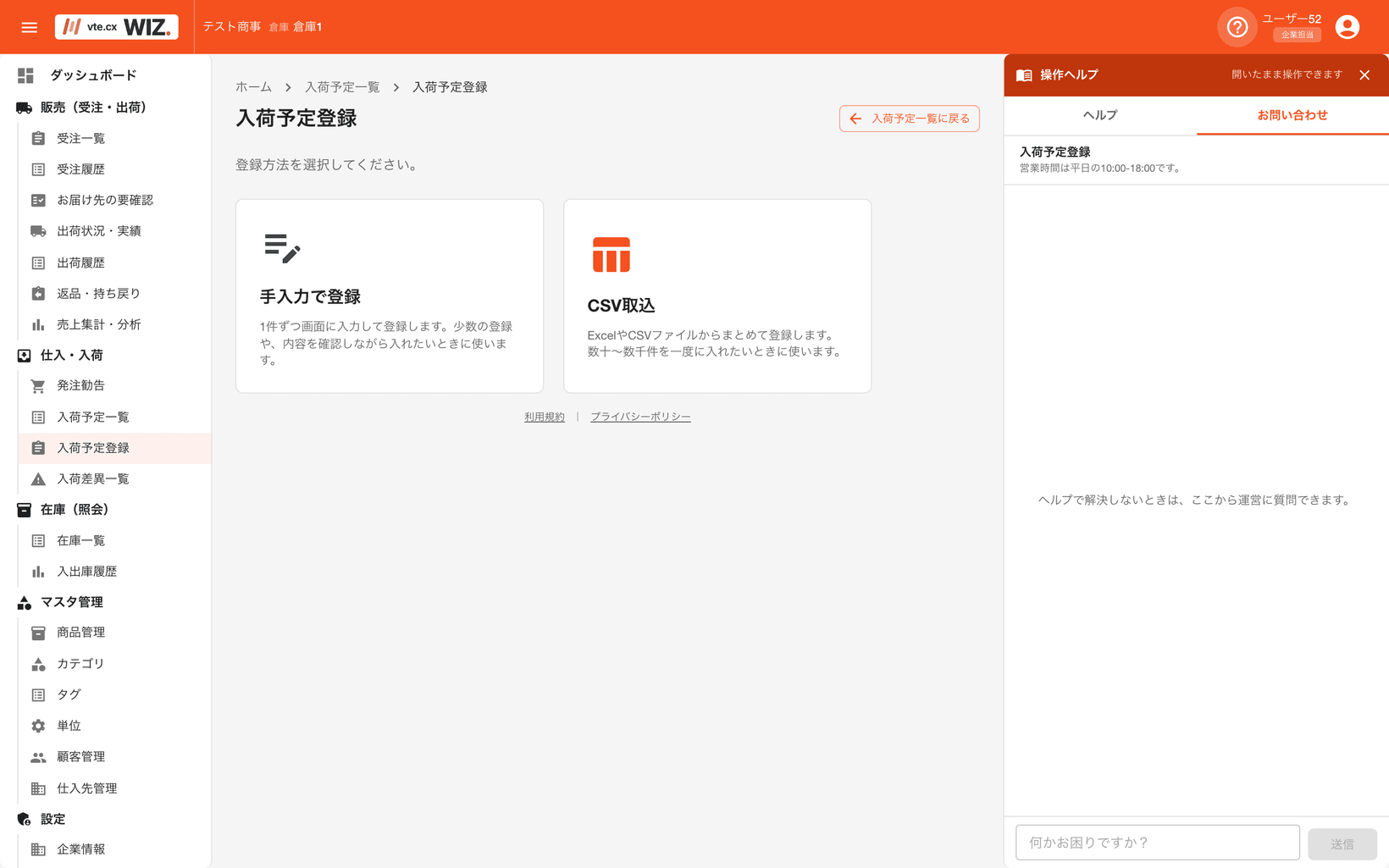Click the gear icon next to 単位
Viewport: 1389px width, 868px height.
pos(38,726)
